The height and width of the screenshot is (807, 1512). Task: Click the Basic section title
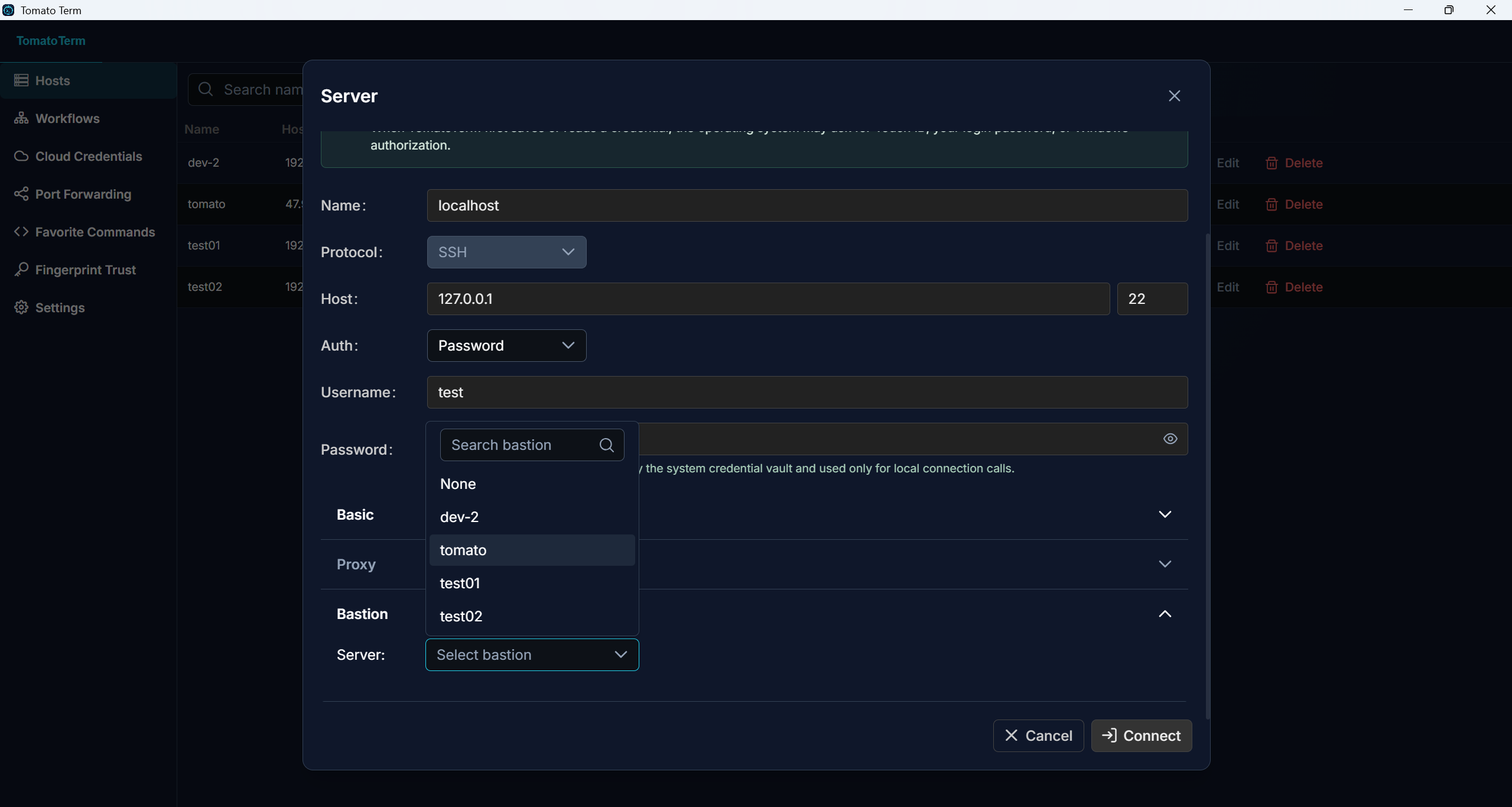(x=355, y=514)
